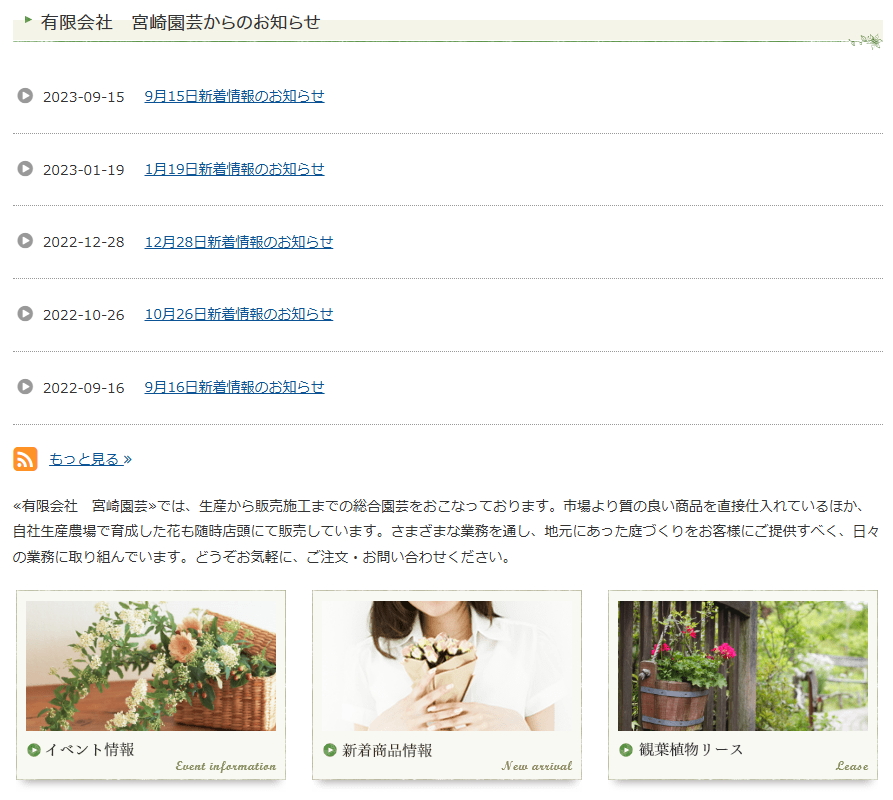This screenshot has width=893, height=800.
Task: Click the Event information caption
Action: pyautogui.click(x=226, y=766)
